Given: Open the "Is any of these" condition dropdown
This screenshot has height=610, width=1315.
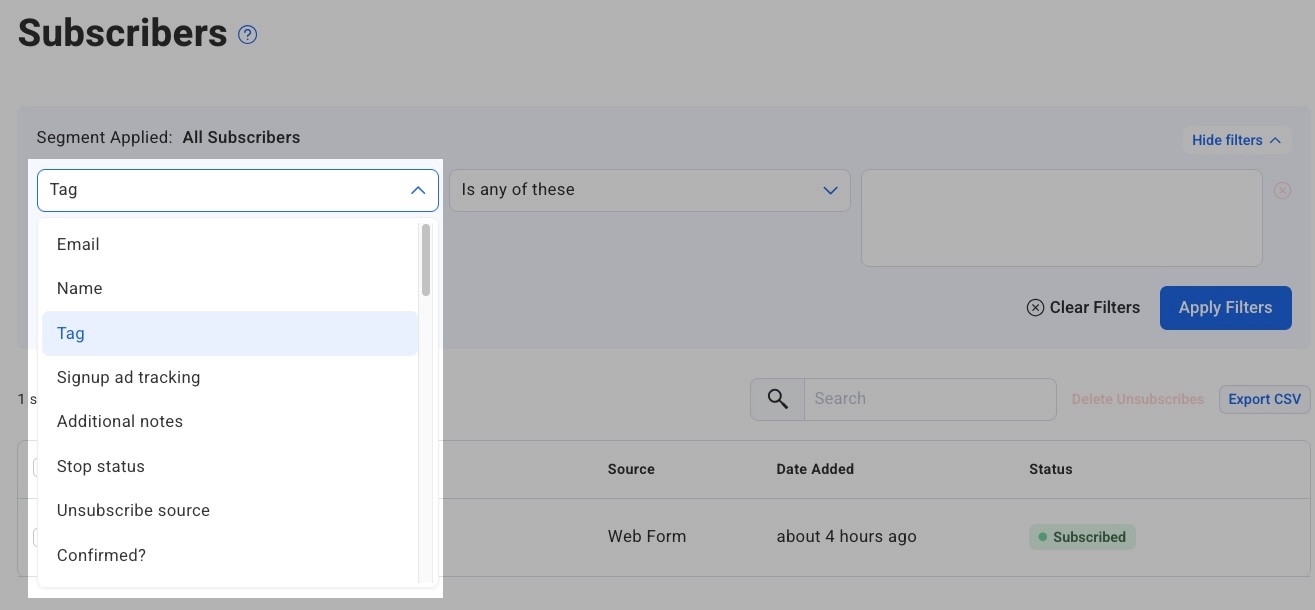Looking at the screenshot, I should (x=650, y=190).
